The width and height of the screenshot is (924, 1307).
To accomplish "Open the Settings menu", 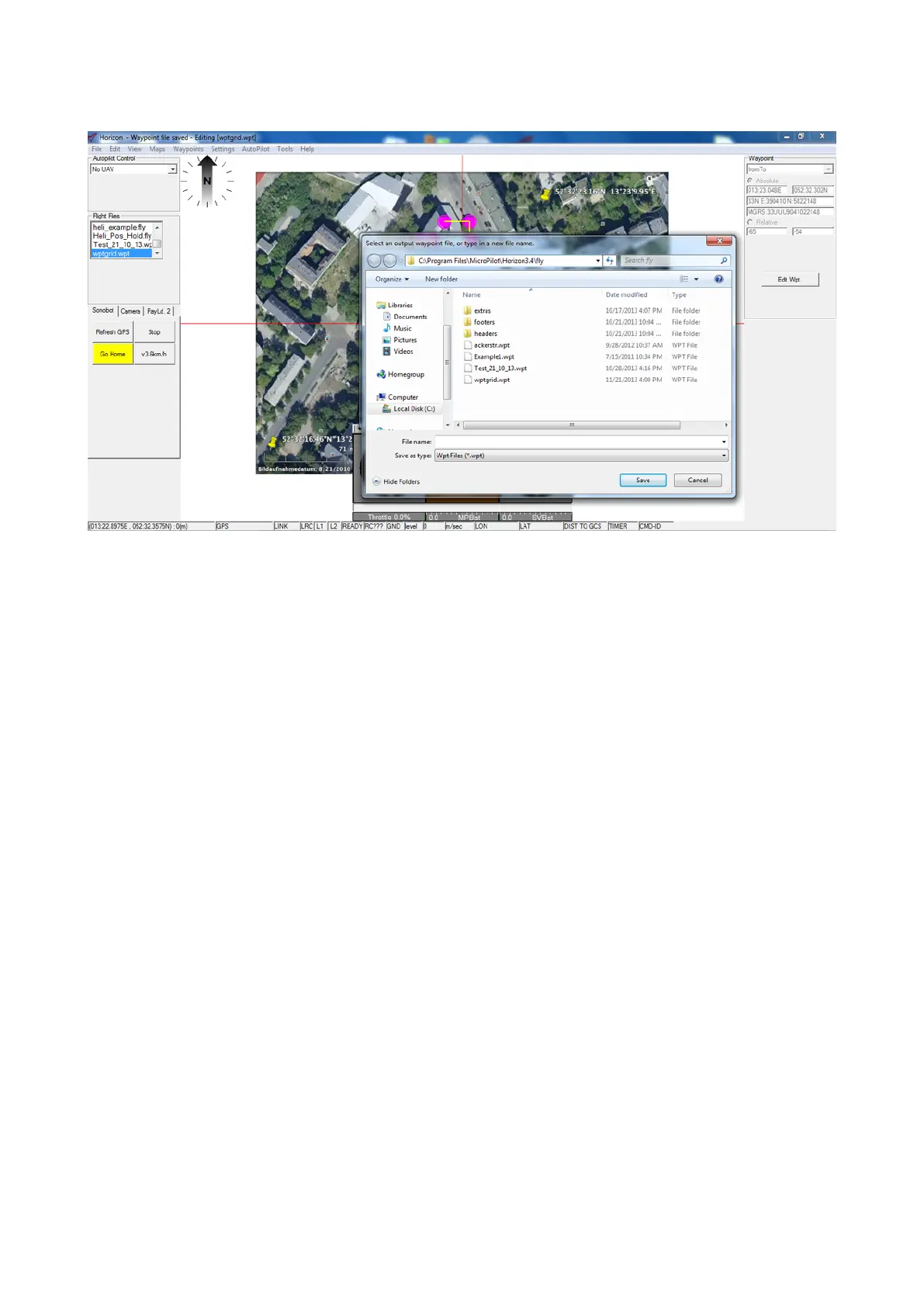I will point(223,149).
